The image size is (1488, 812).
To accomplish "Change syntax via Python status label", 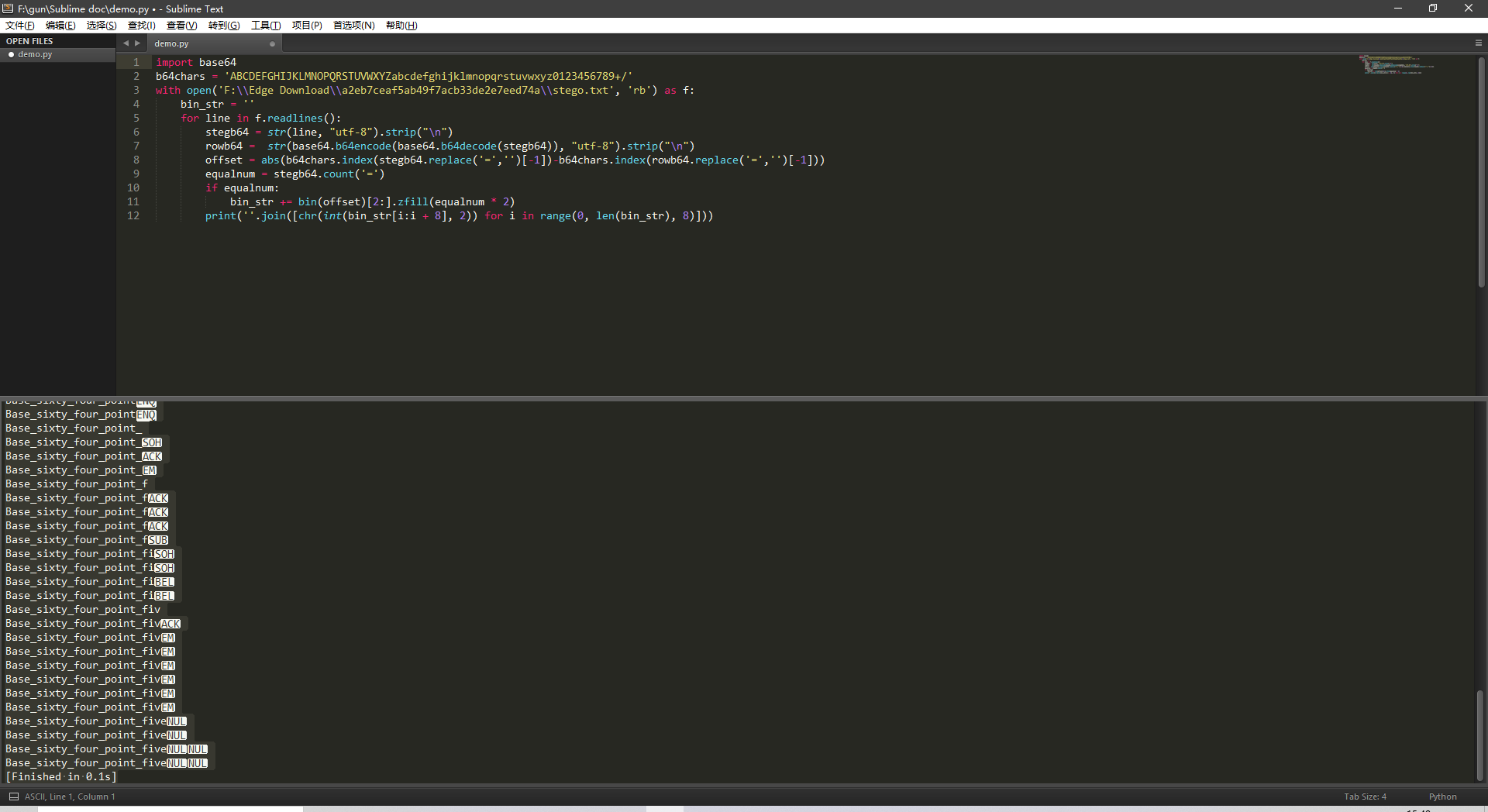I will [1442, 797].
